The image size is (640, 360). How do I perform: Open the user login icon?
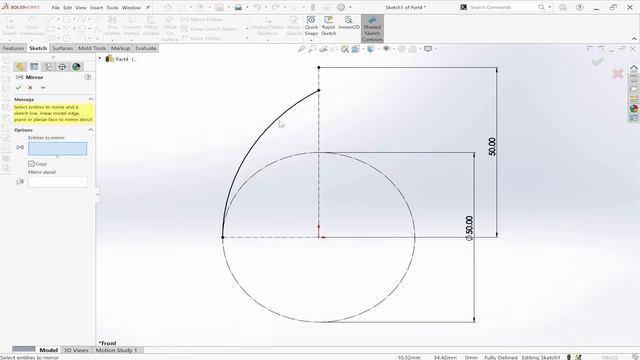pyautogui.click(x=562, y=7)
